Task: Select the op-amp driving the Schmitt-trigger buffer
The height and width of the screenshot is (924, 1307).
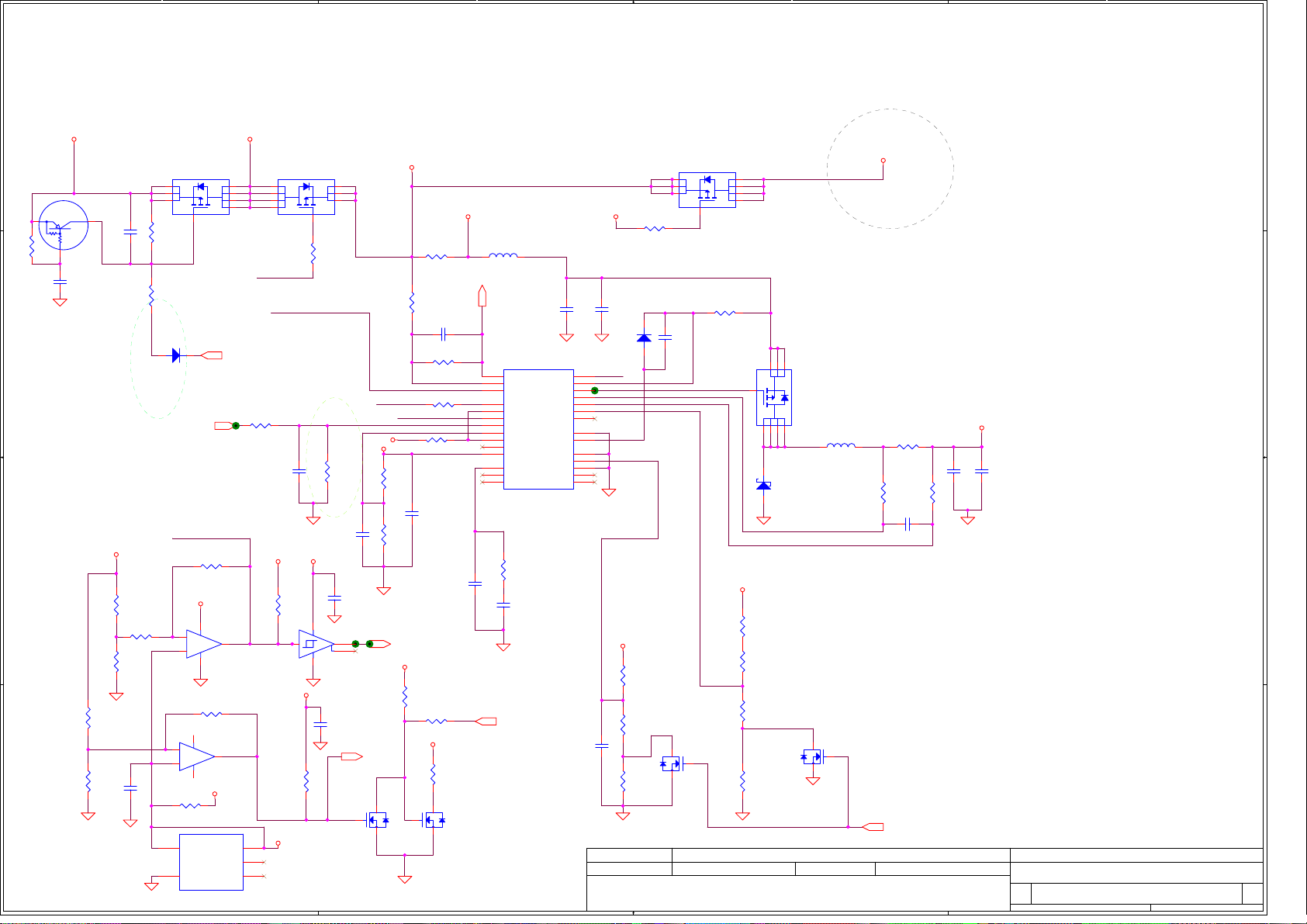Action: (x=204, y=644)
